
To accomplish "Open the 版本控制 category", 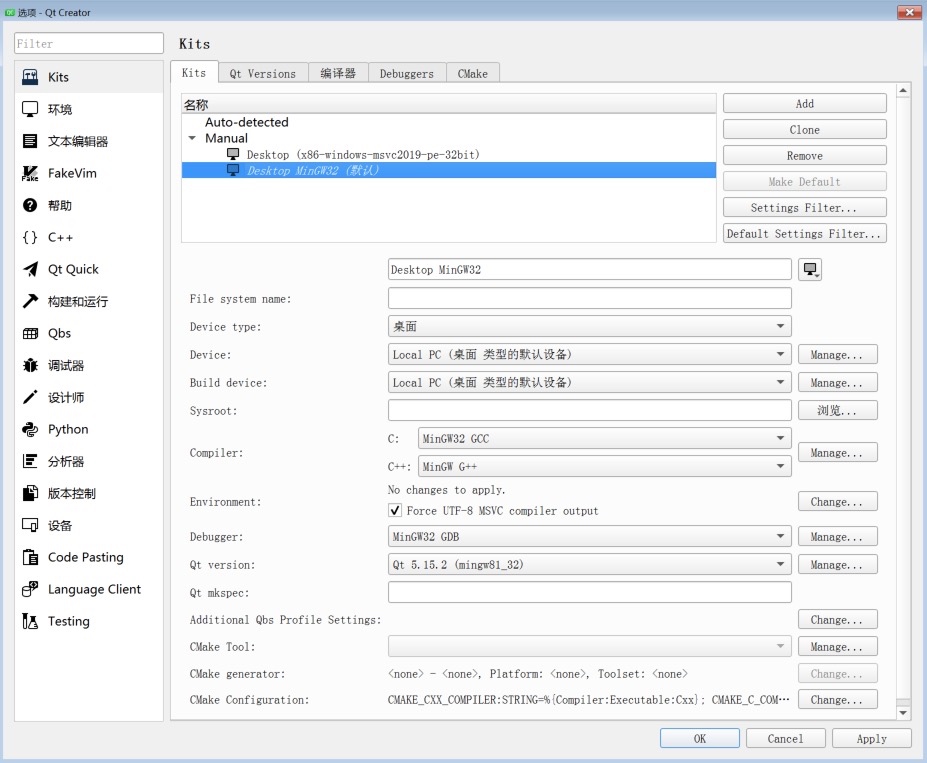I will coord(89,493).
